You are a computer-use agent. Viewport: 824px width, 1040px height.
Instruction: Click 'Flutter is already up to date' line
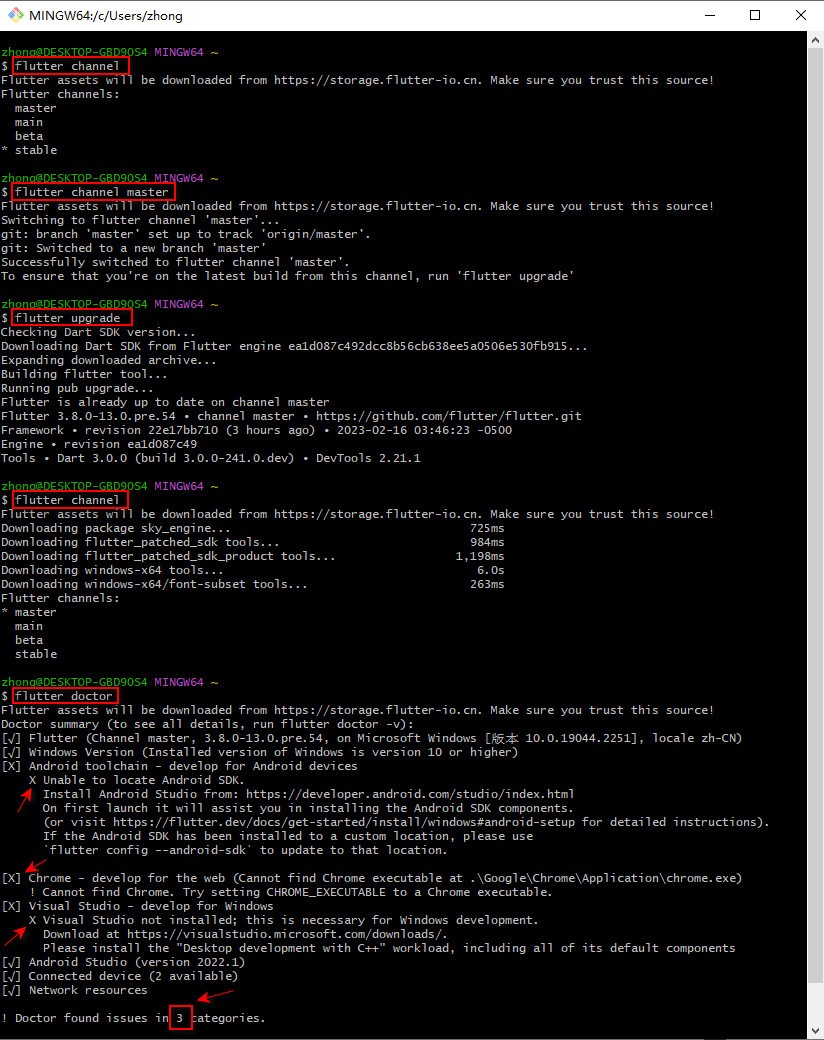tap(165, 402)
